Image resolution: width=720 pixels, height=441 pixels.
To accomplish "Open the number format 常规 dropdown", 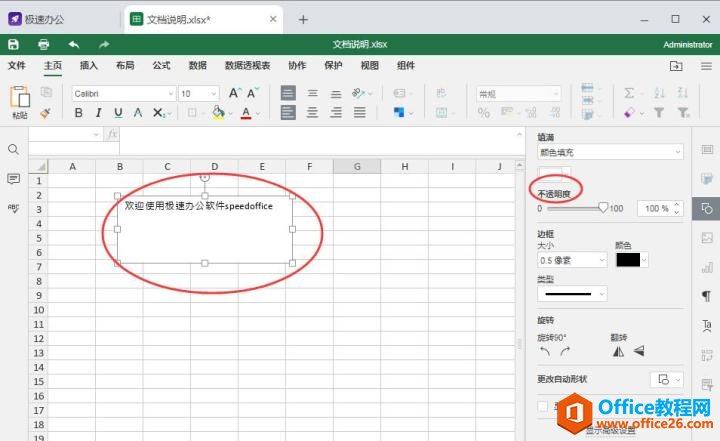I will (x=518, y=94).
